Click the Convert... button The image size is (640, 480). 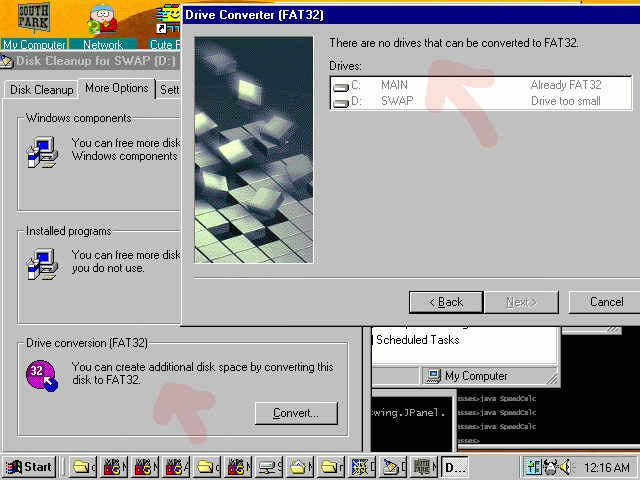[296, 413]
